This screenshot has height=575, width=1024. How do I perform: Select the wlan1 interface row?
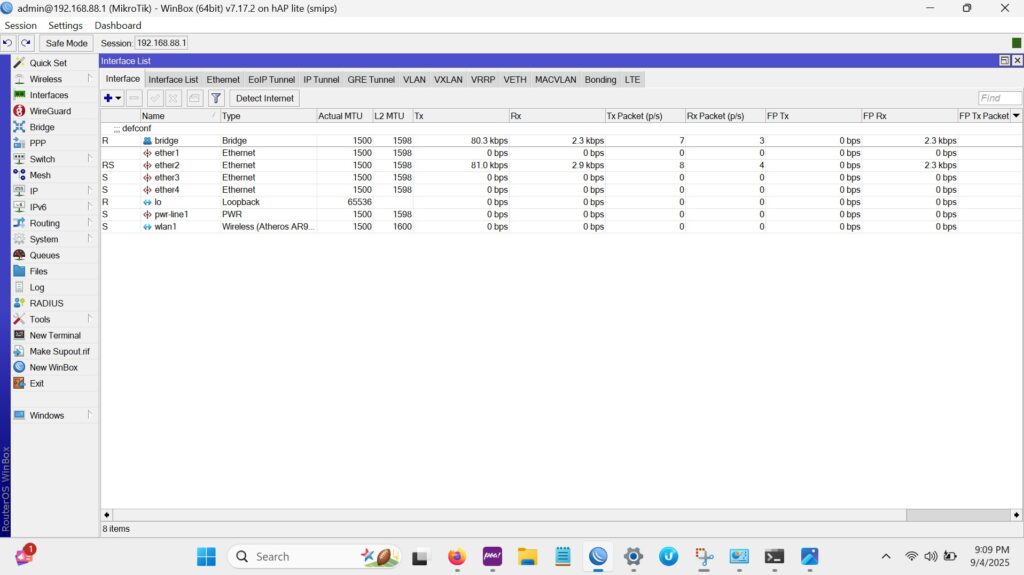coord(561,227)
